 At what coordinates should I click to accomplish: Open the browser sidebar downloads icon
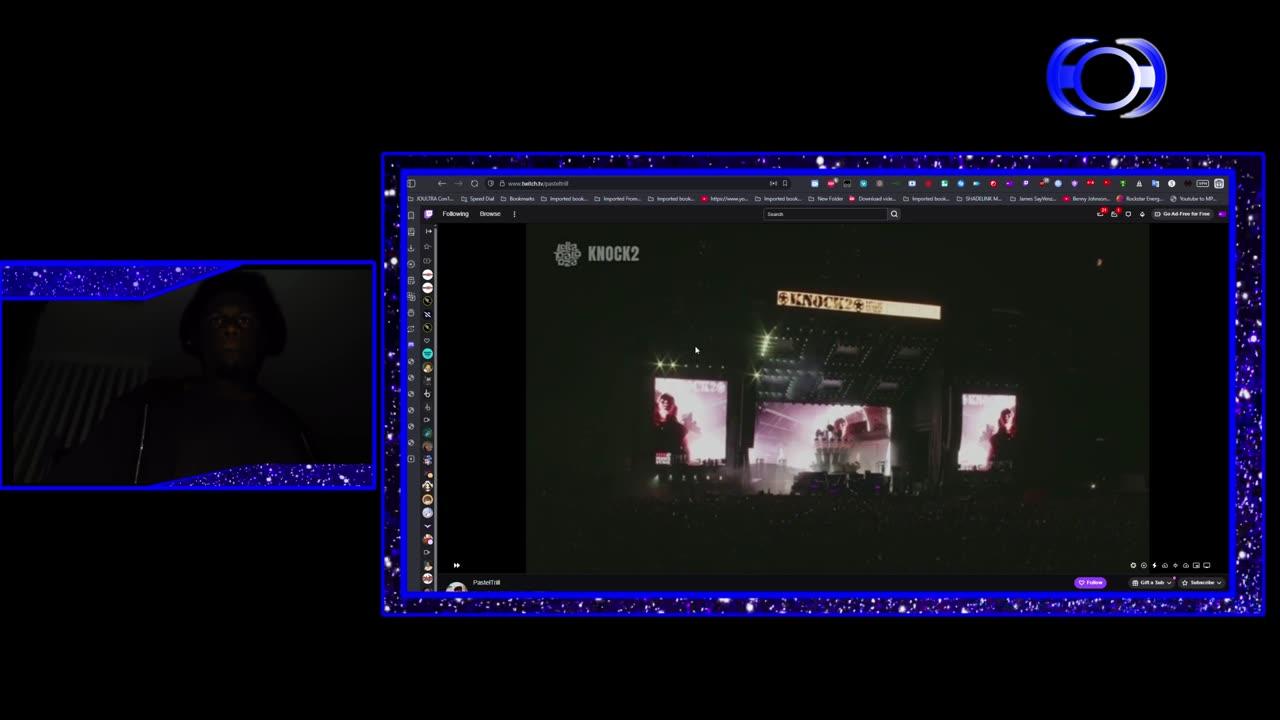tap(411, 248)
